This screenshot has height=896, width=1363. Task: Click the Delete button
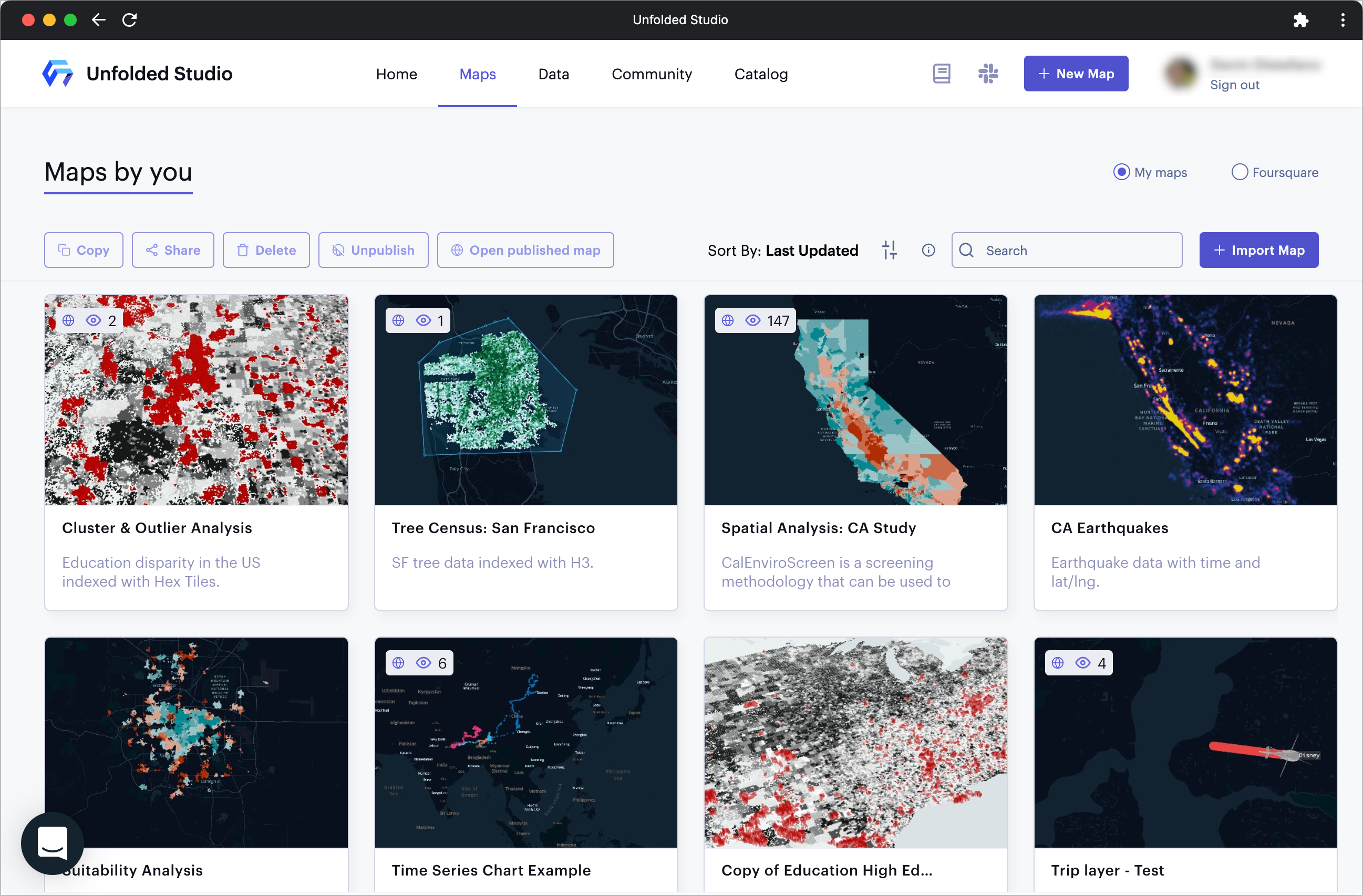click(x=266, y=250)
